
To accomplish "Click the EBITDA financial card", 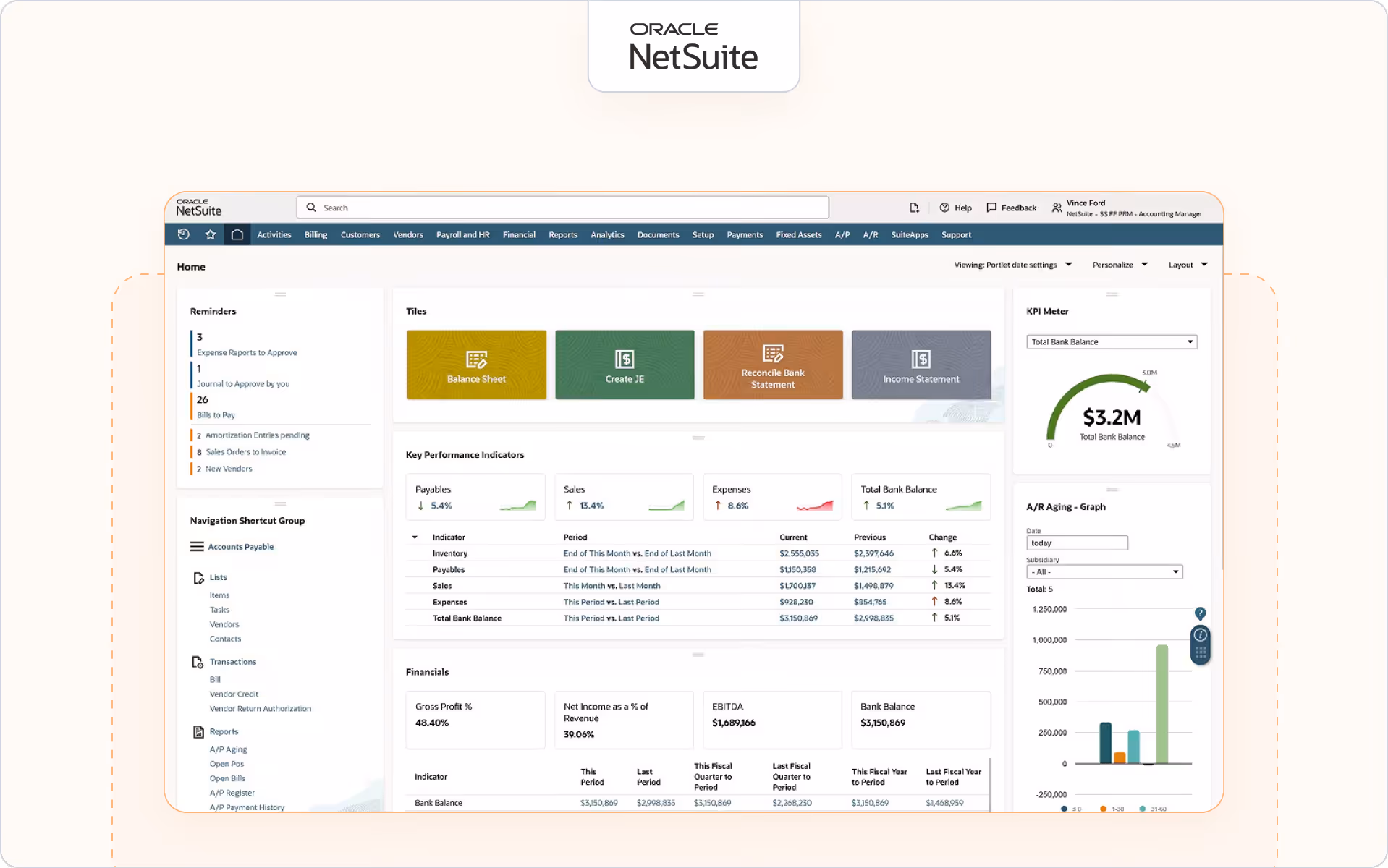I will pyautogui.click(x=772, y=720).
